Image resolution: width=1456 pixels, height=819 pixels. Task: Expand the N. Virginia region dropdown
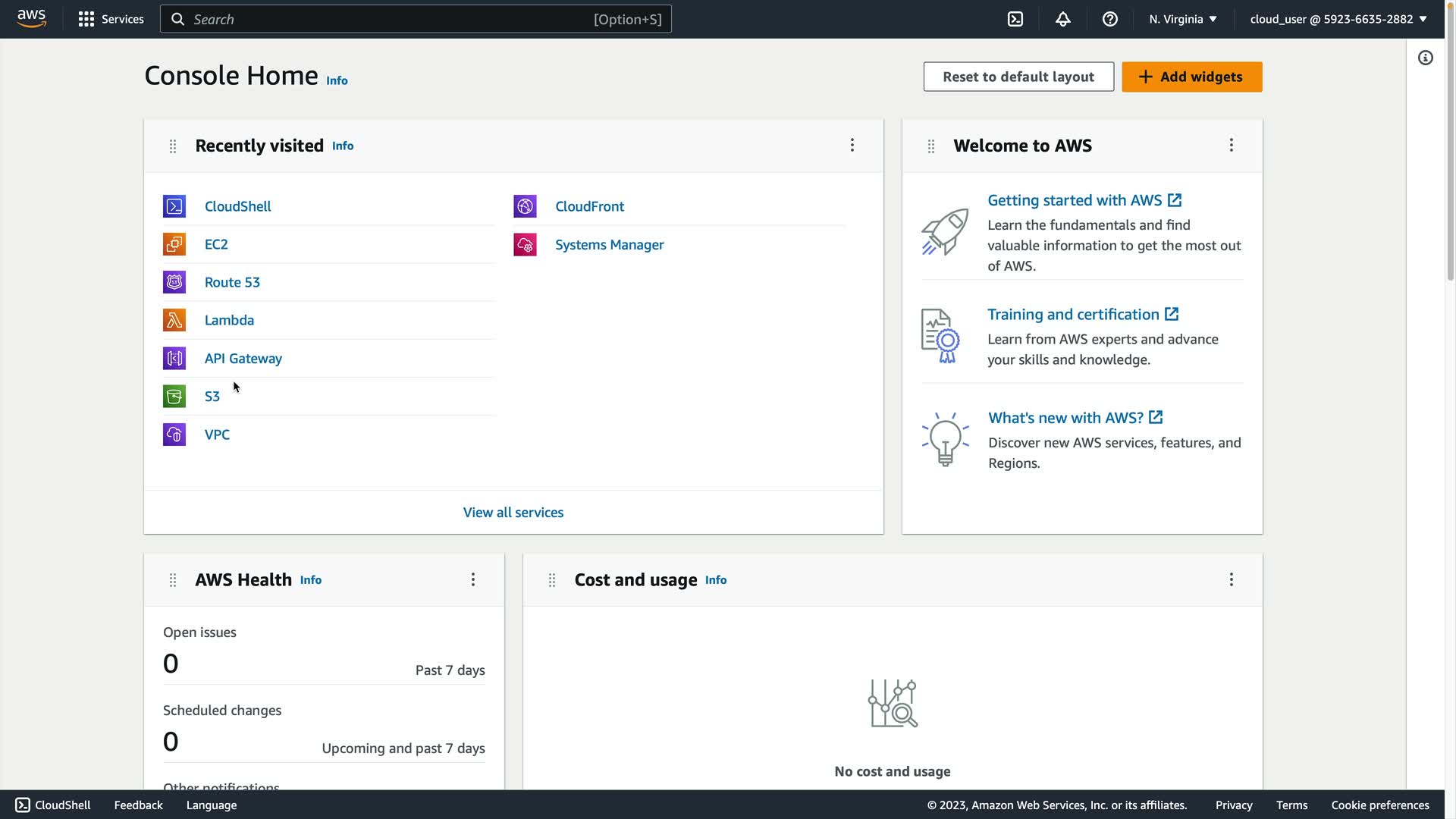(x=1182, y=19)
